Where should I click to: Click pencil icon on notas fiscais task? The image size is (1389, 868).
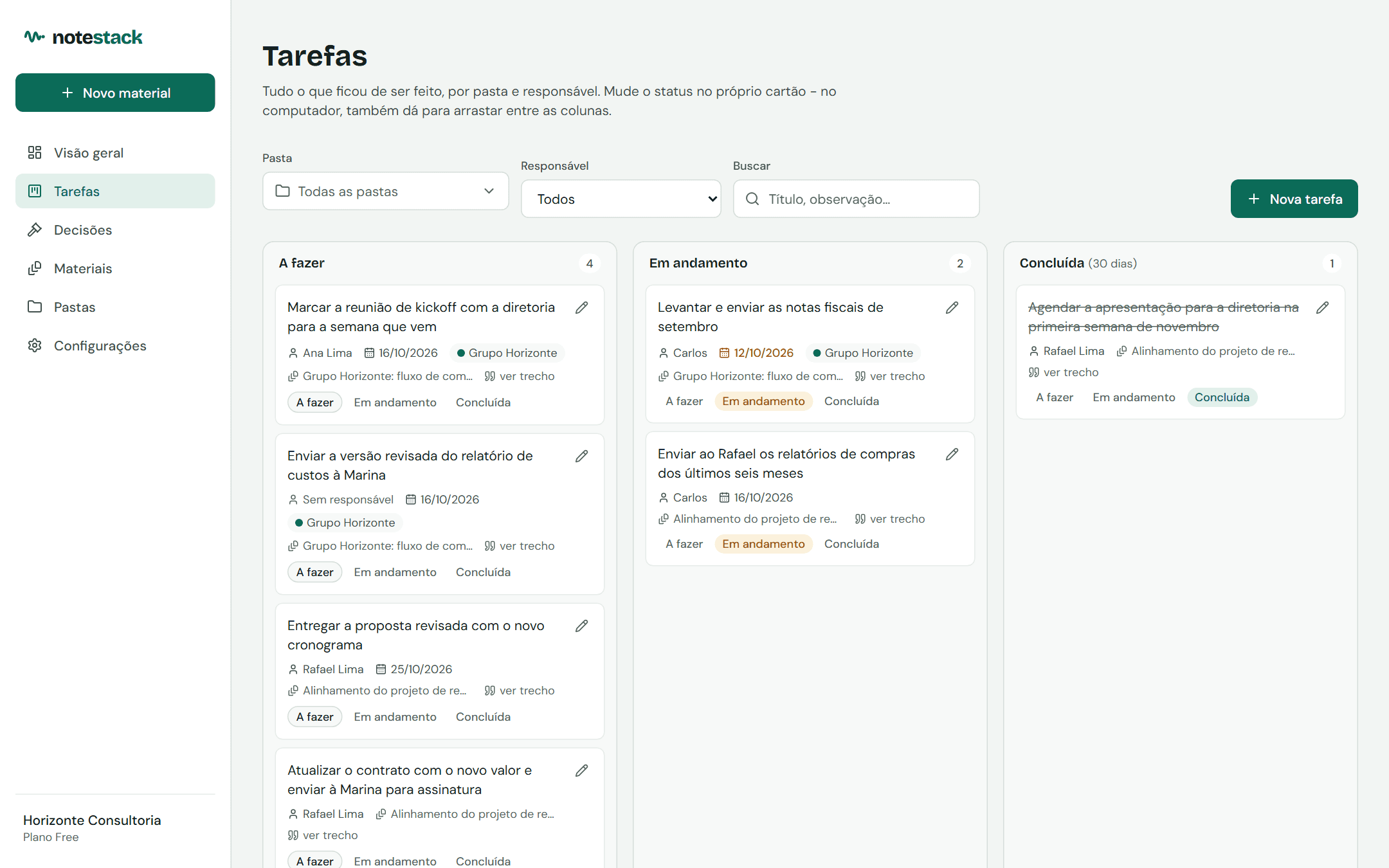coord(952,308)
